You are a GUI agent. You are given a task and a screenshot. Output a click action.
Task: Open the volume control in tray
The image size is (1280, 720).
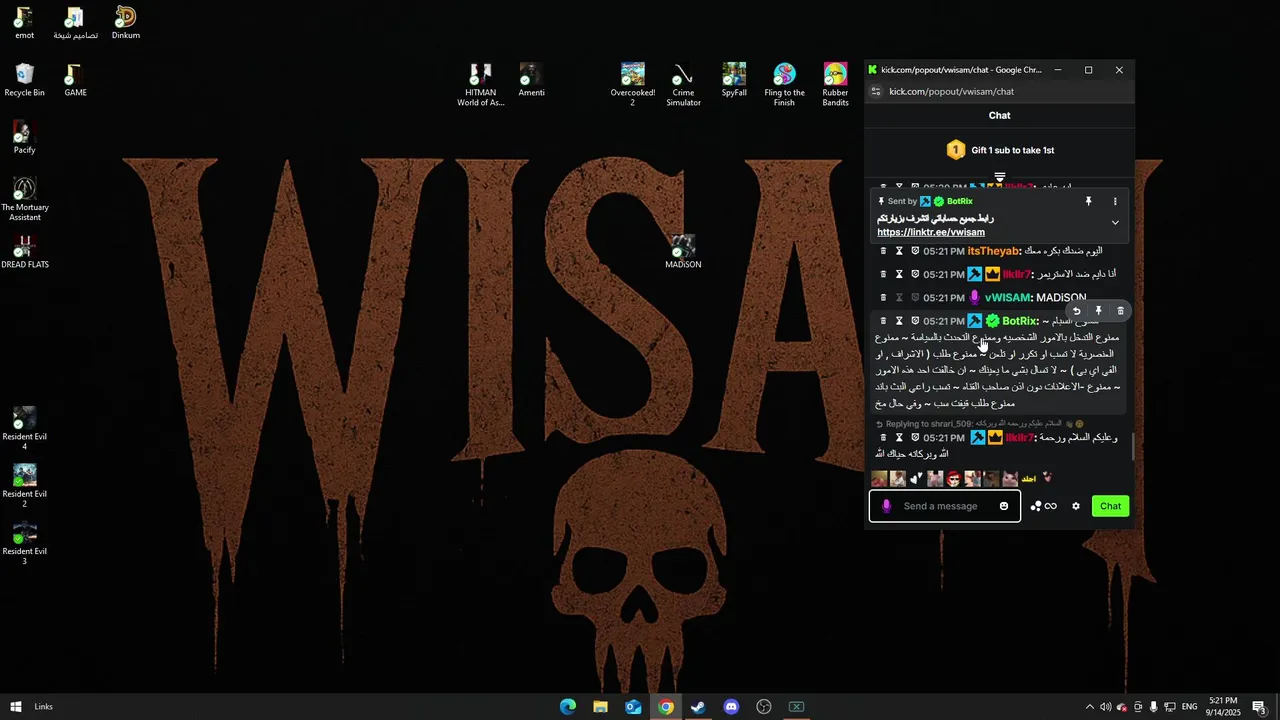point(1105,707)
